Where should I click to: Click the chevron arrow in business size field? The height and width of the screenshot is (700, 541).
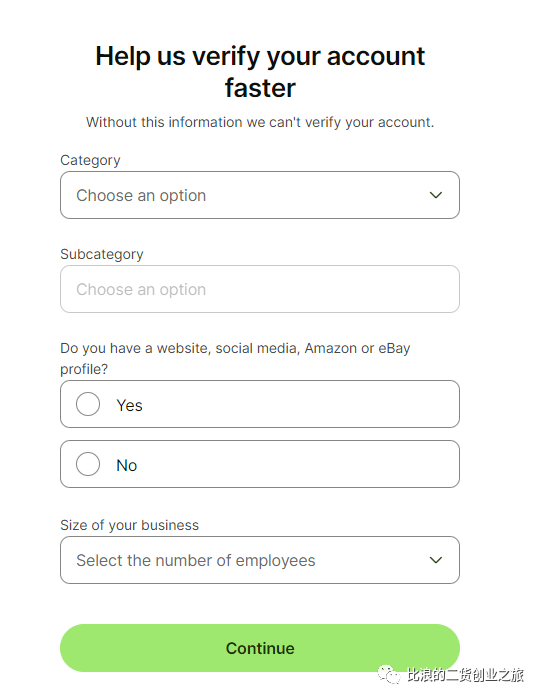pos(435,560)
